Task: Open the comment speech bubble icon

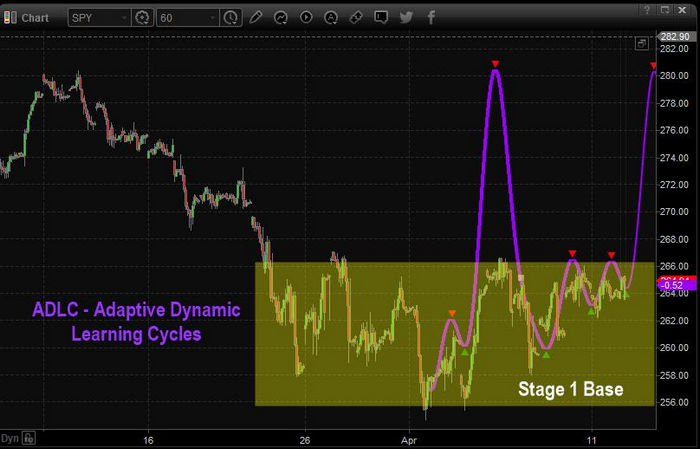Action: (381, 17)
